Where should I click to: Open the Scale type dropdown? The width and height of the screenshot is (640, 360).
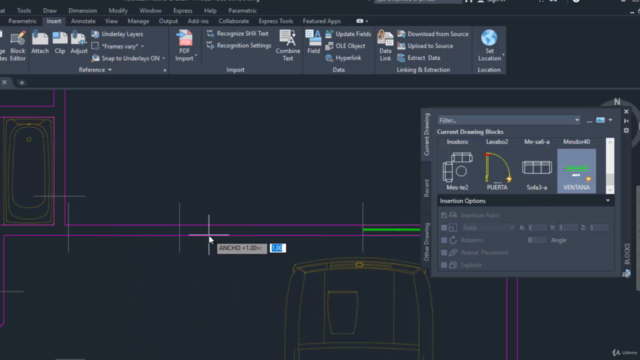[x=488, y=228]
